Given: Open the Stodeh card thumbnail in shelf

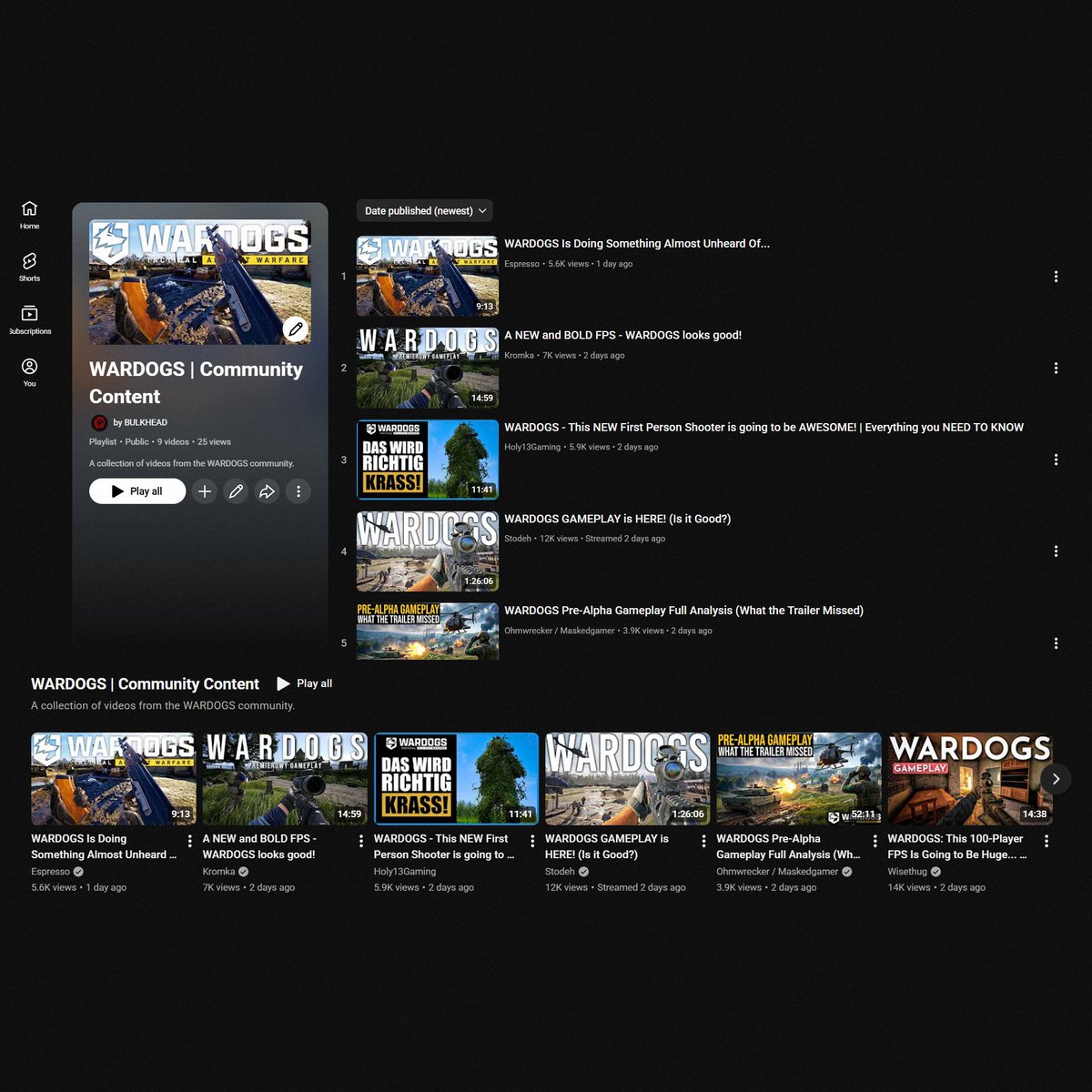Looking at the screenshot, I should pyautogui.click(x=628, y=779).
